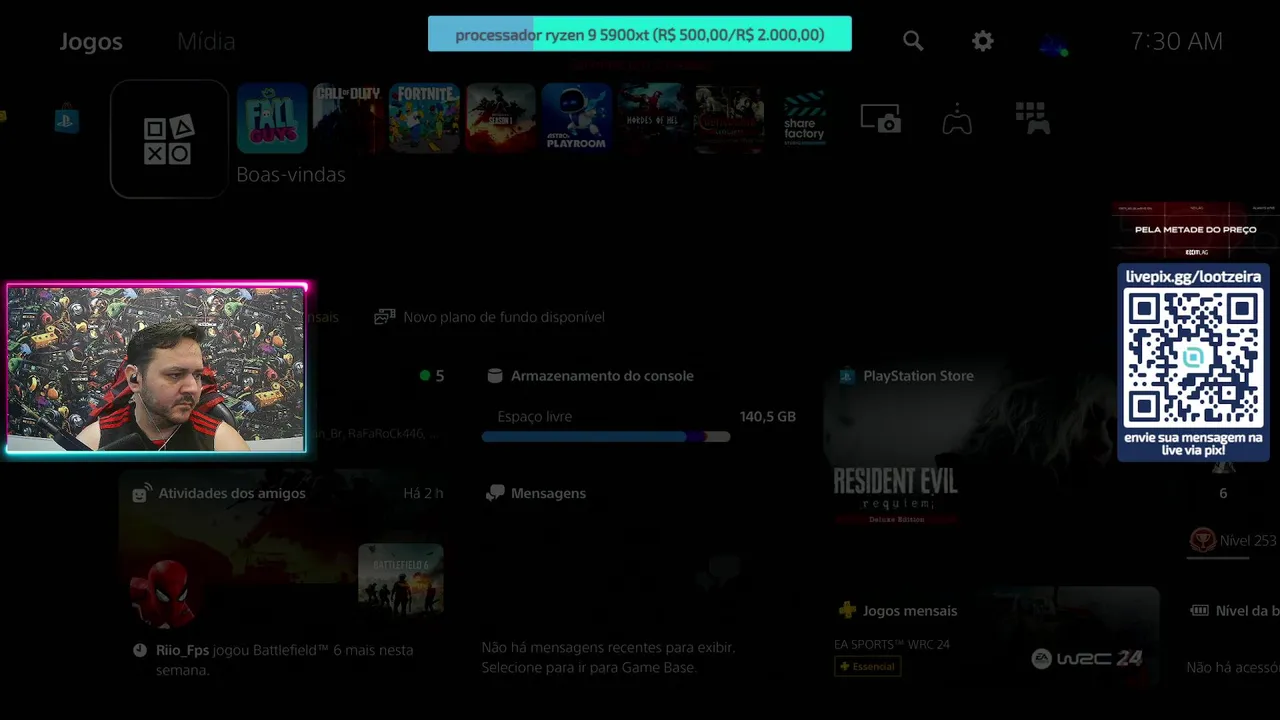Screen dimensions: 1280x720
Task: Click the livepix.gg/lootzeira QR code
Action: tap(1193, 357)
